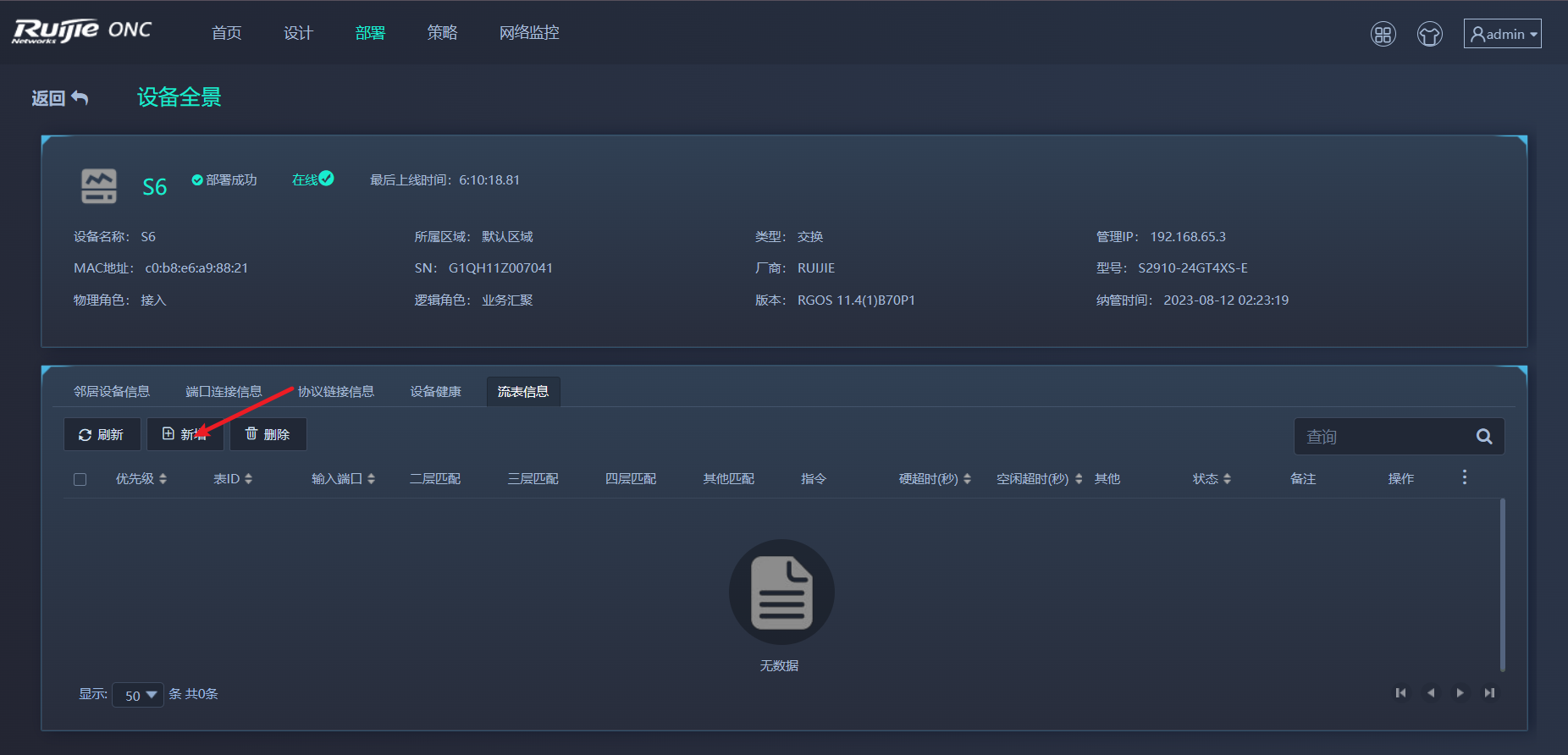Click the 部署成功 status check icon

(x=197, y=180)
